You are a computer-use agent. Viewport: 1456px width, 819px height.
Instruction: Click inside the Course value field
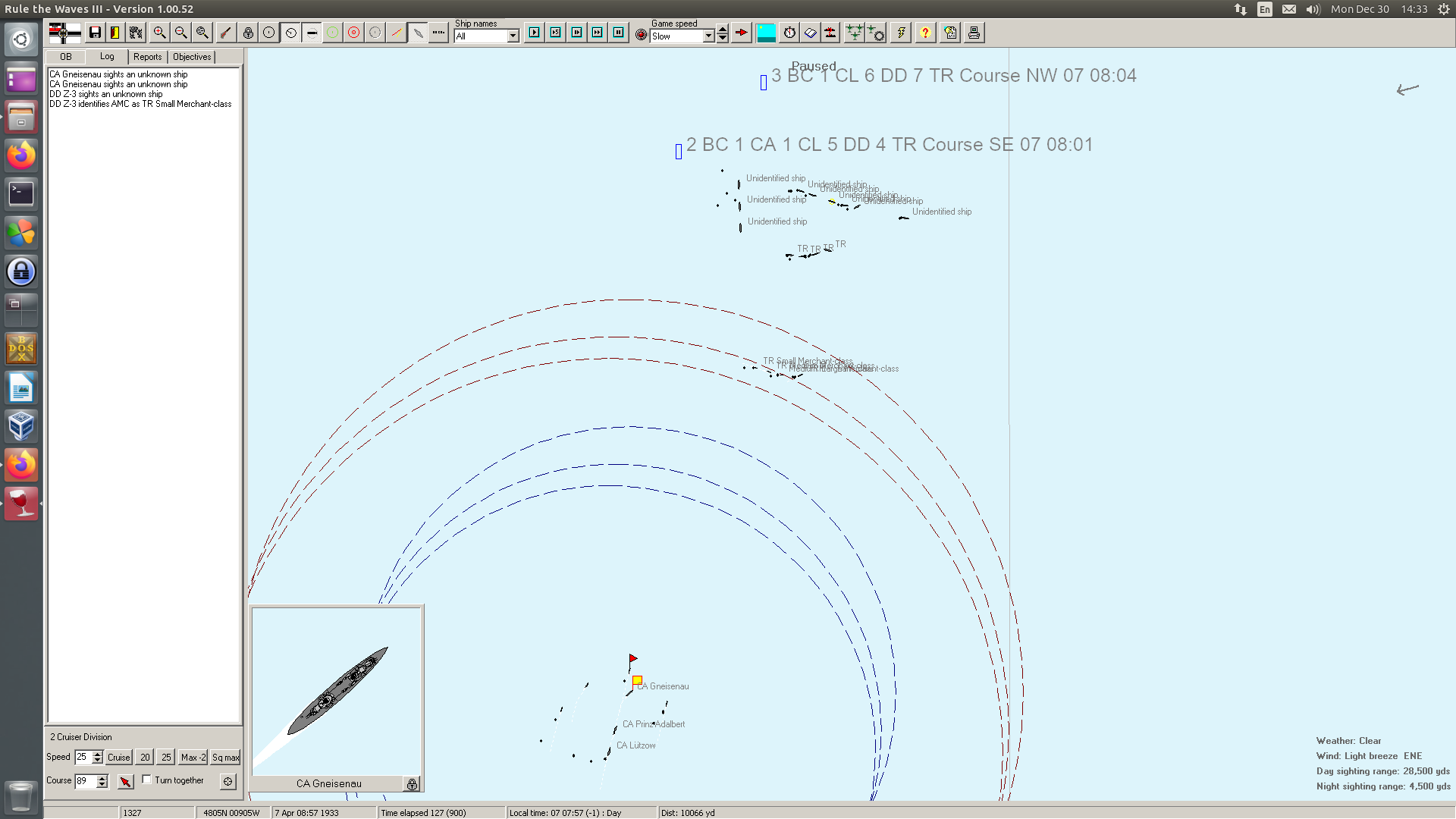pyautogui.click(x=85, y=781)
